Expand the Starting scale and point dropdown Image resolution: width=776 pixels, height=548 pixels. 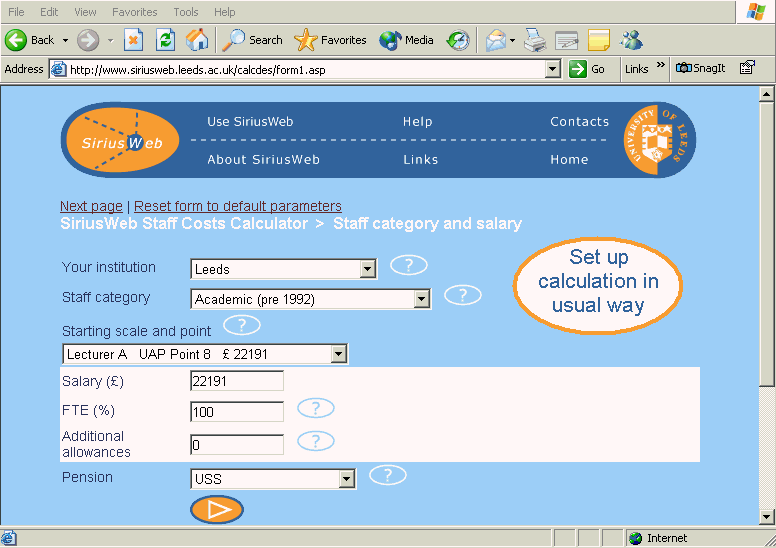(339, 354)
